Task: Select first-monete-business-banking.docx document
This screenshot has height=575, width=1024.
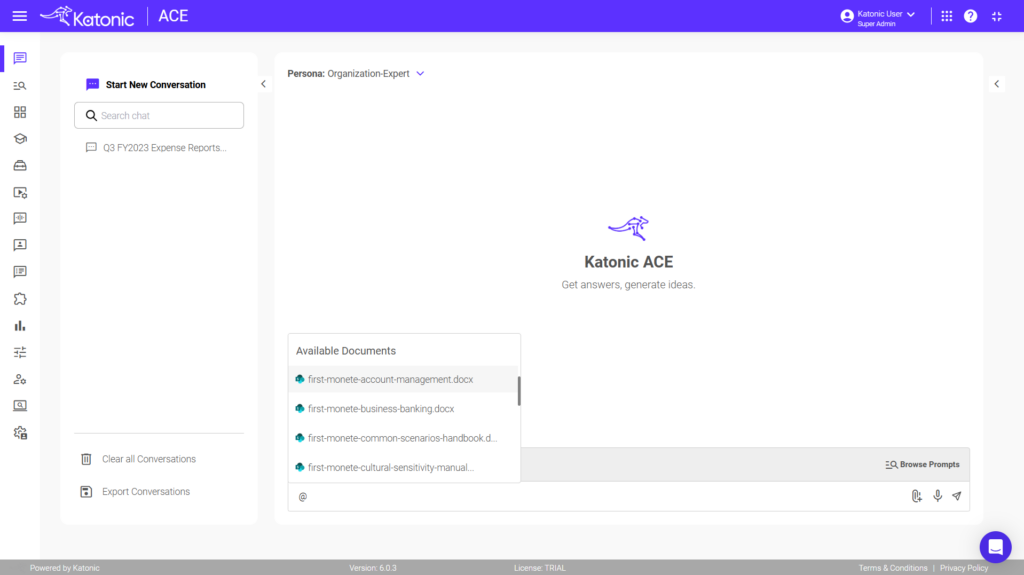Action: [x=403, y=409]
